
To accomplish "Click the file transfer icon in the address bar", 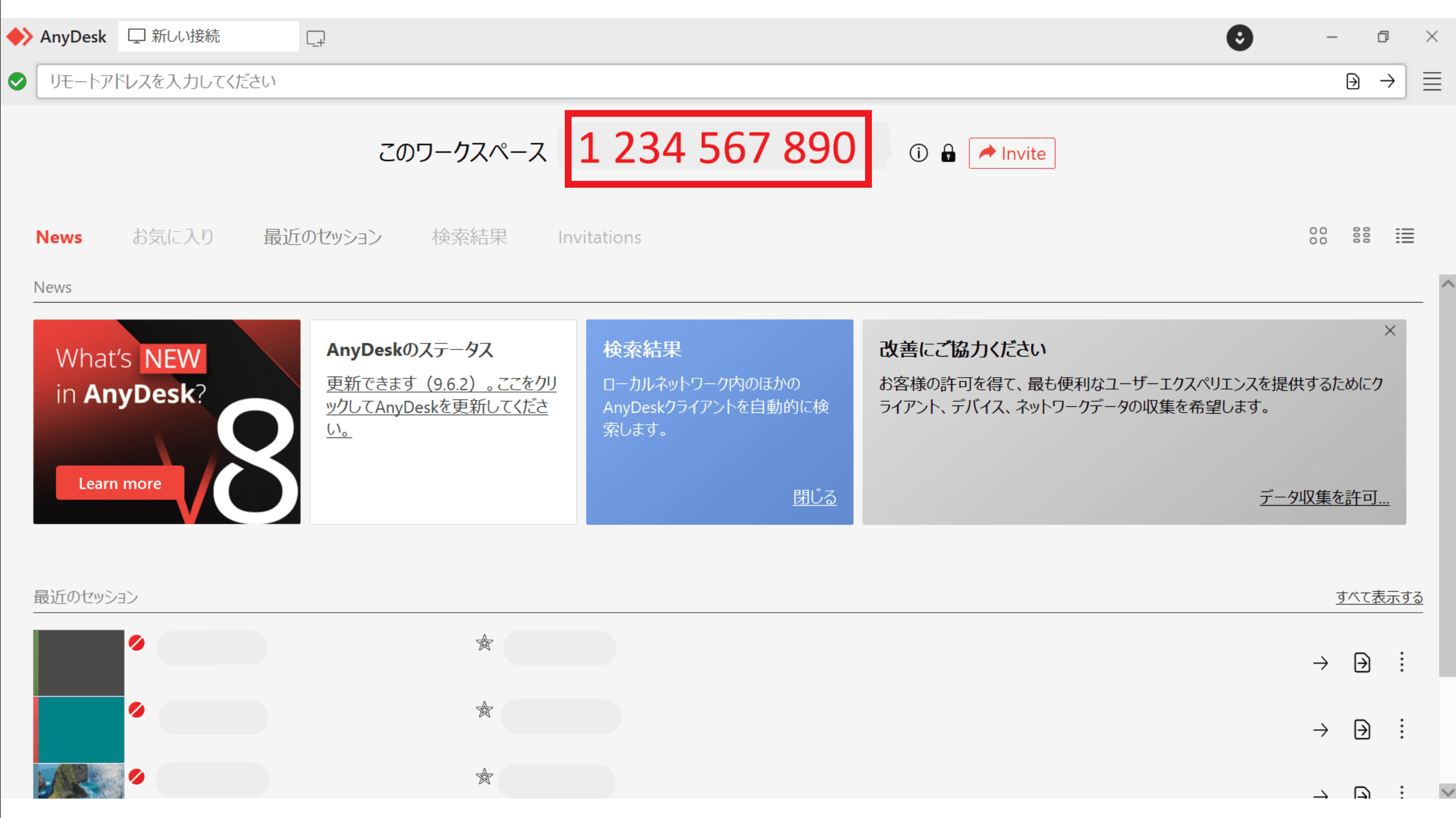I will click(x=1354, y=81).
